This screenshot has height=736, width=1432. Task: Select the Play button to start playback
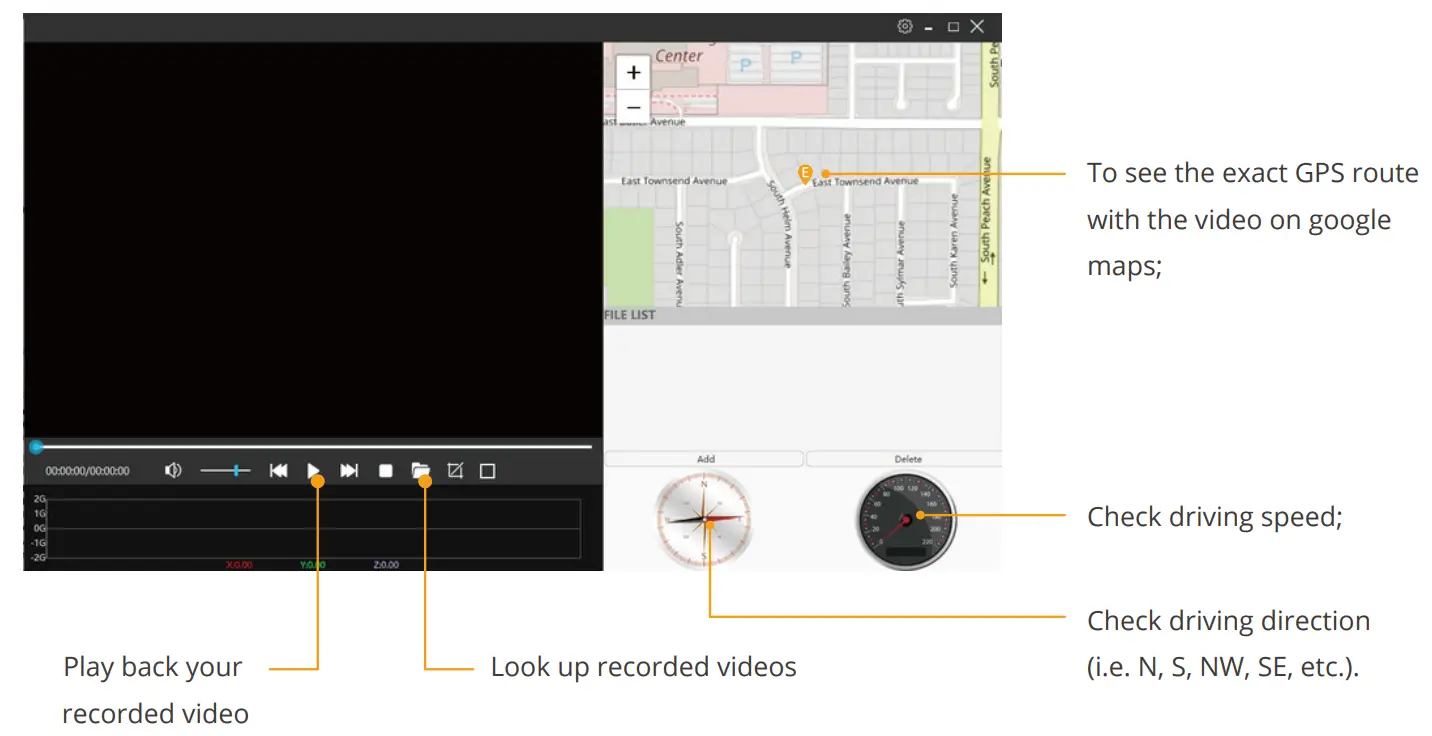(314, 470)
